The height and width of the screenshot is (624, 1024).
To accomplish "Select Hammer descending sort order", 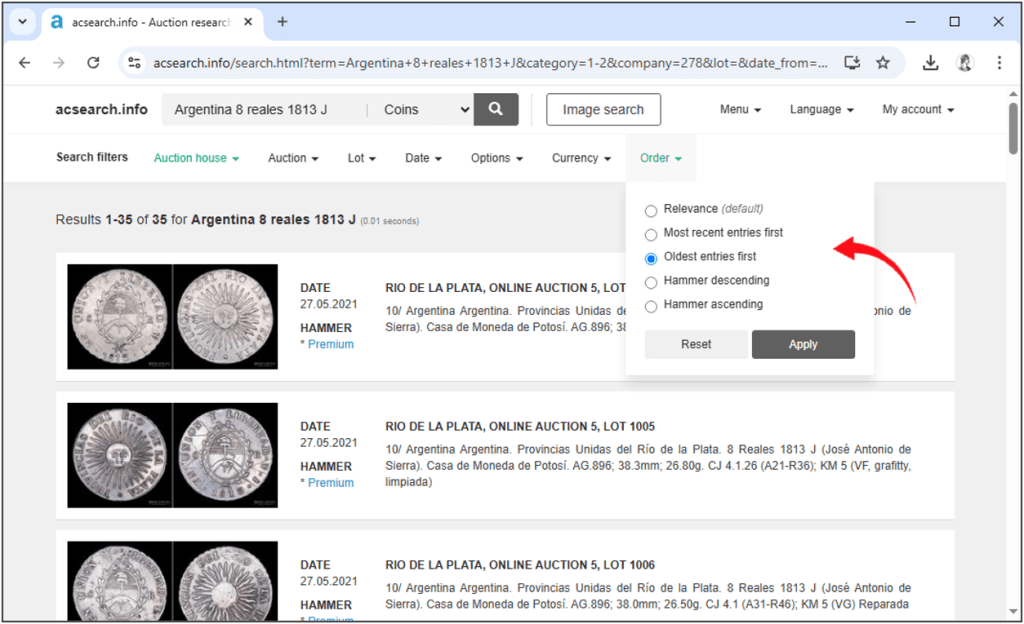I will coord(651,282).
